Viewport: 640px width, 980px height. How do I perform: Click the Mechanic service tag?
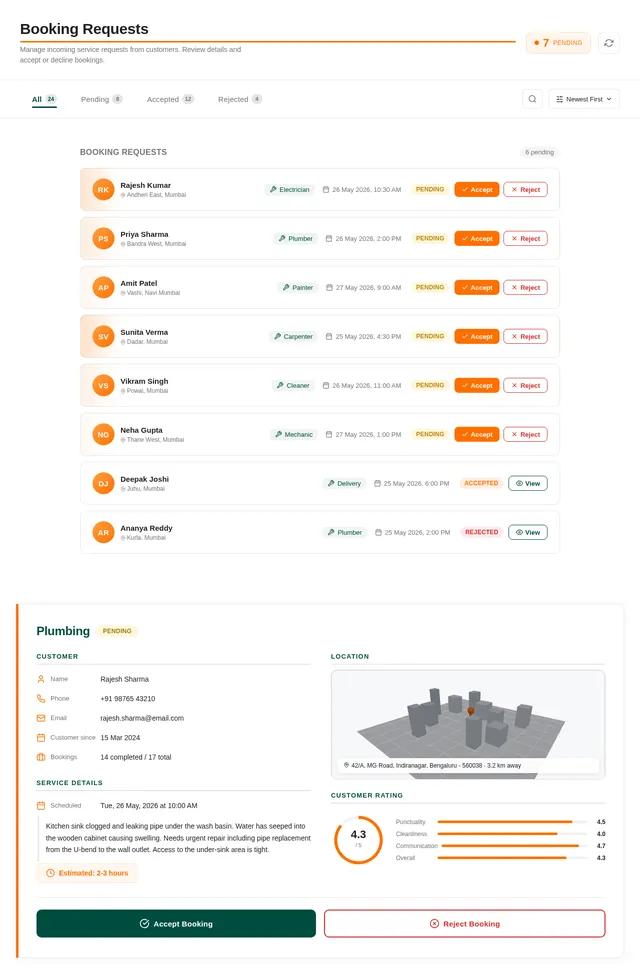[294, 435]
